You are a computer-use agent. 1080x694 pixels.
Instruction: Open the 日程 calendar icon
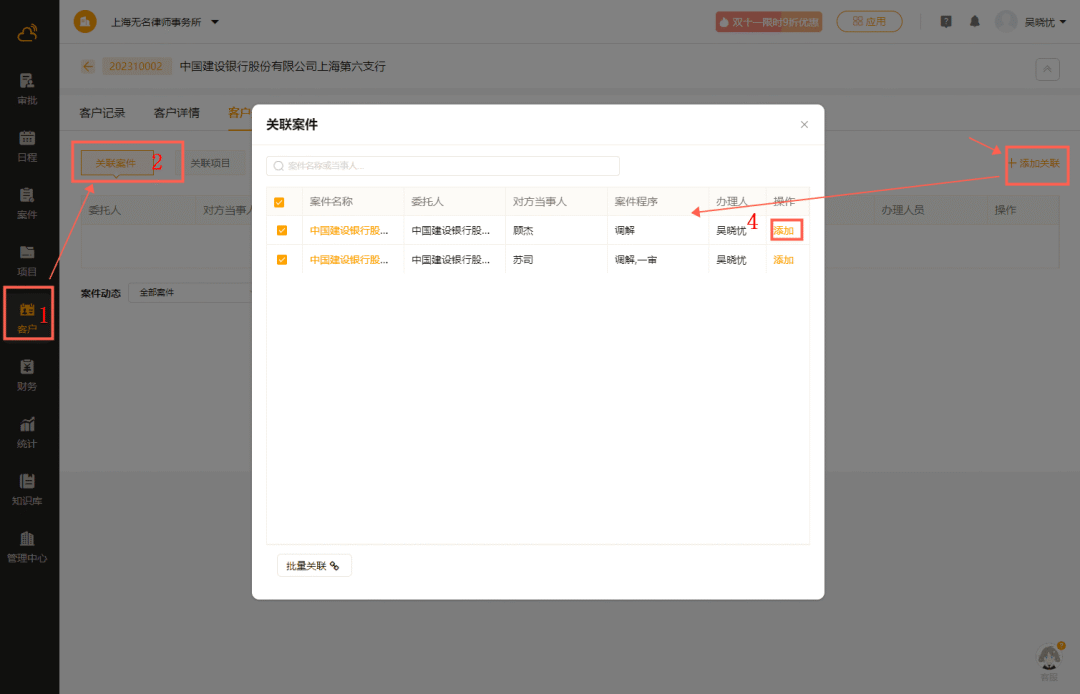(27, 144)
